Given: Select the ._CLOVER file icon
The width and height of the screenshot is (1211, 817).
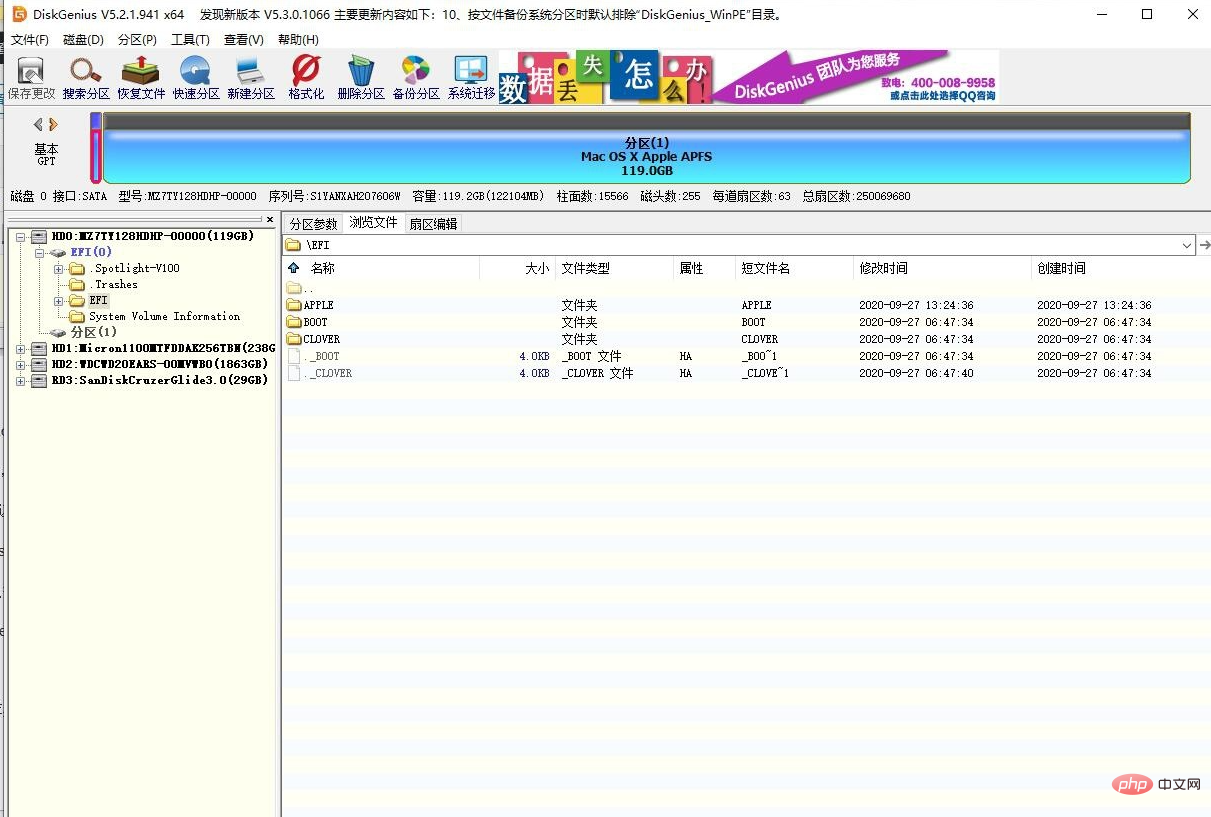Looking at the screenshot, I should [294, 373].
